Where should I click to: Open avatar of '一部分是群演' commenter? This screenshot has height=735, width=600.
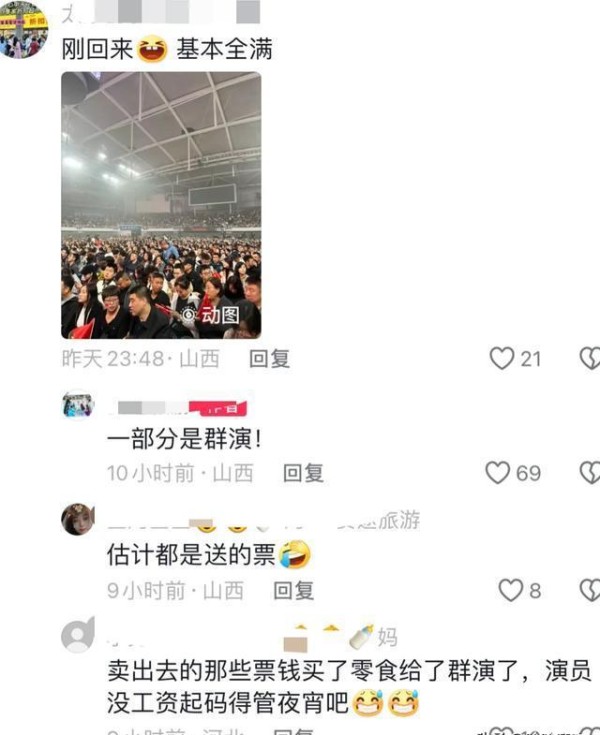tap(78, 405)
